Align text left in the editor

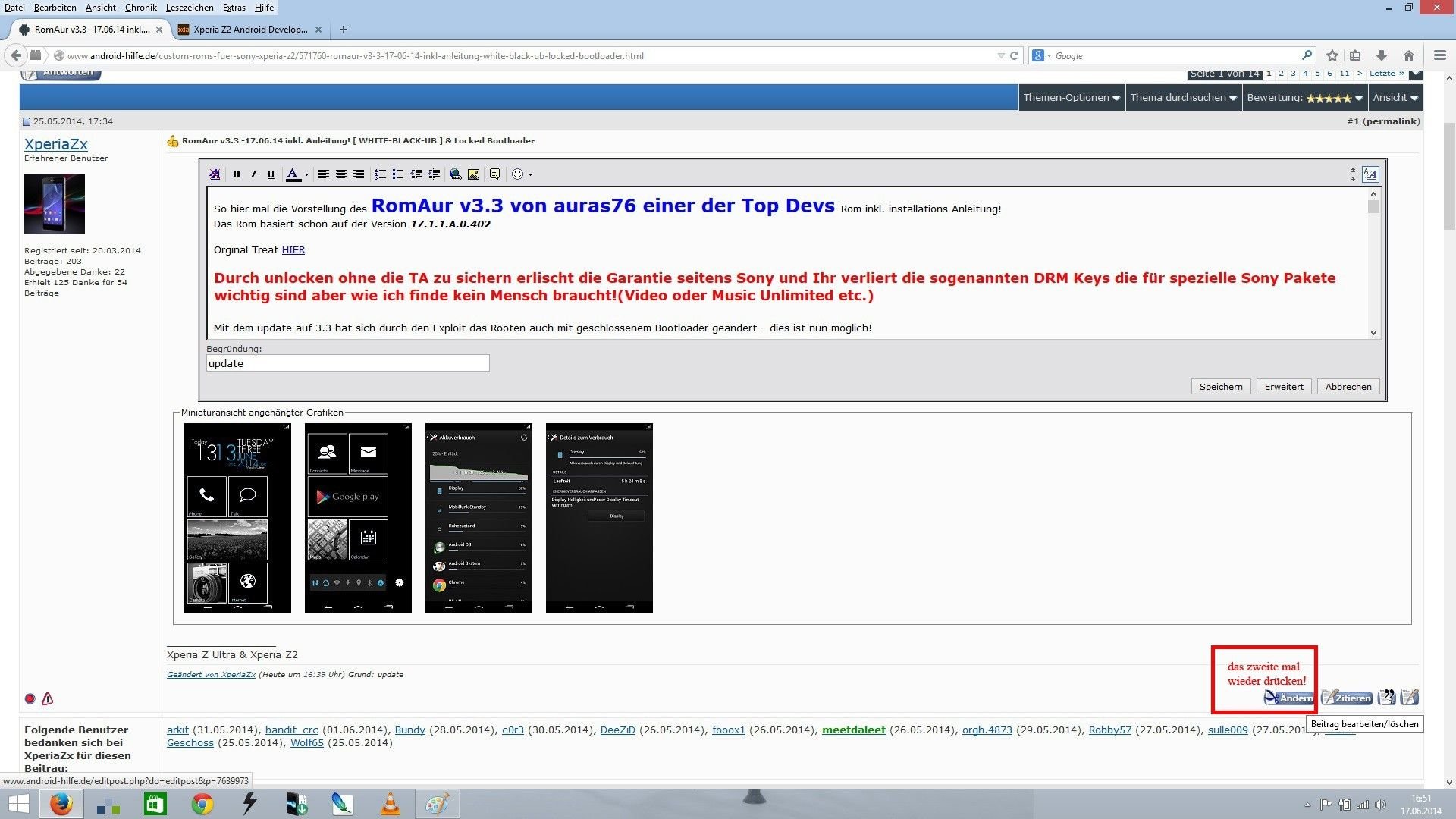(323, 174)
